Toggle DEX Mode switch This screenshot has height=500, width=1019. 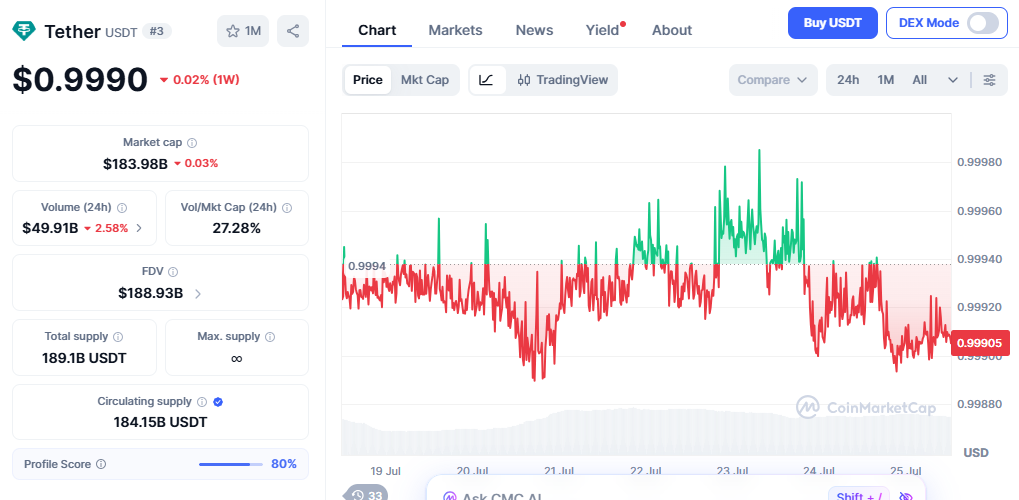[983, 23]
